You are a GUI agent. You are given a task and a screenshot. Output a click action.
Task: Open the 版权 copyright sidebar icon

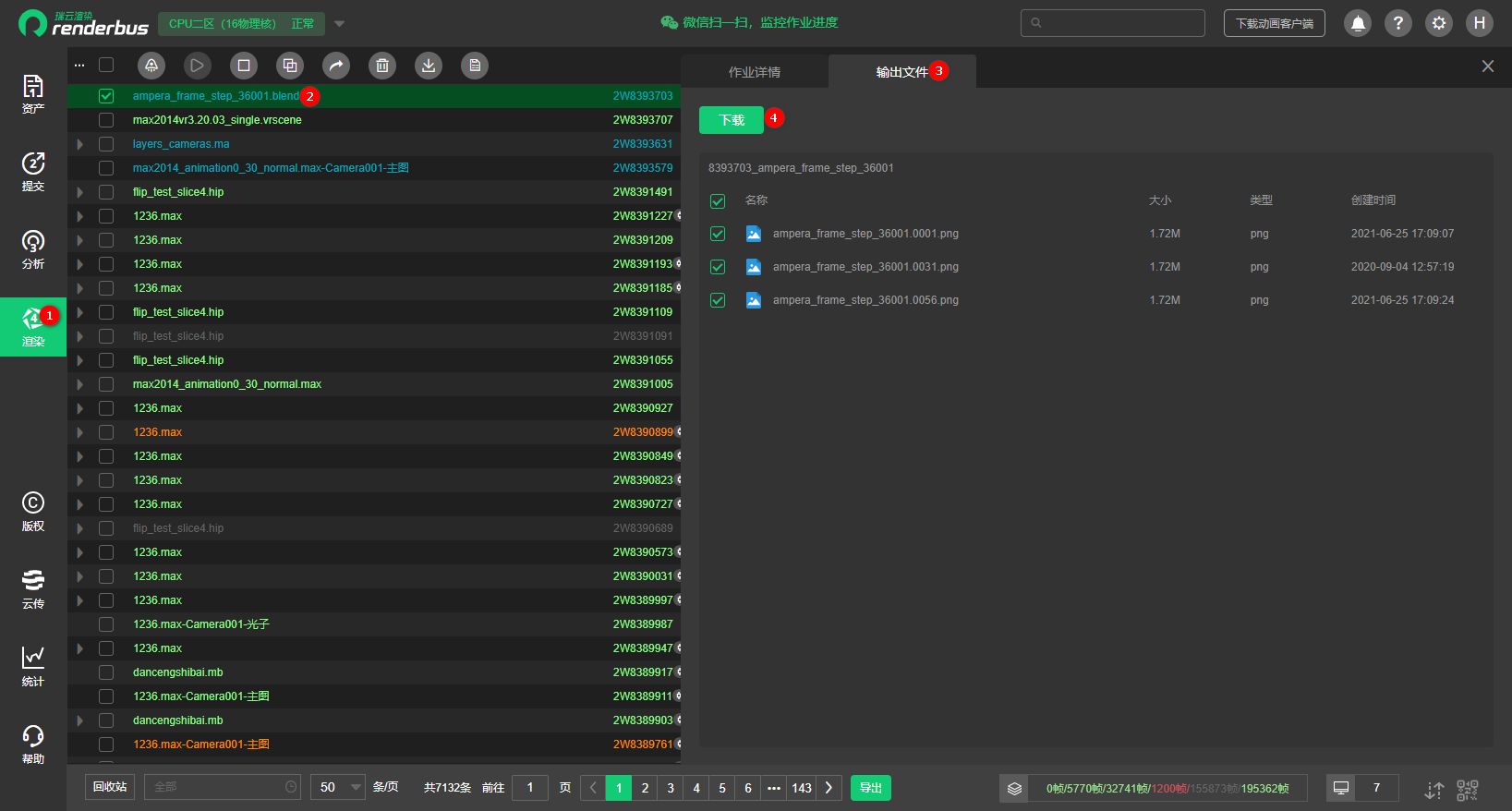point(33,512)
